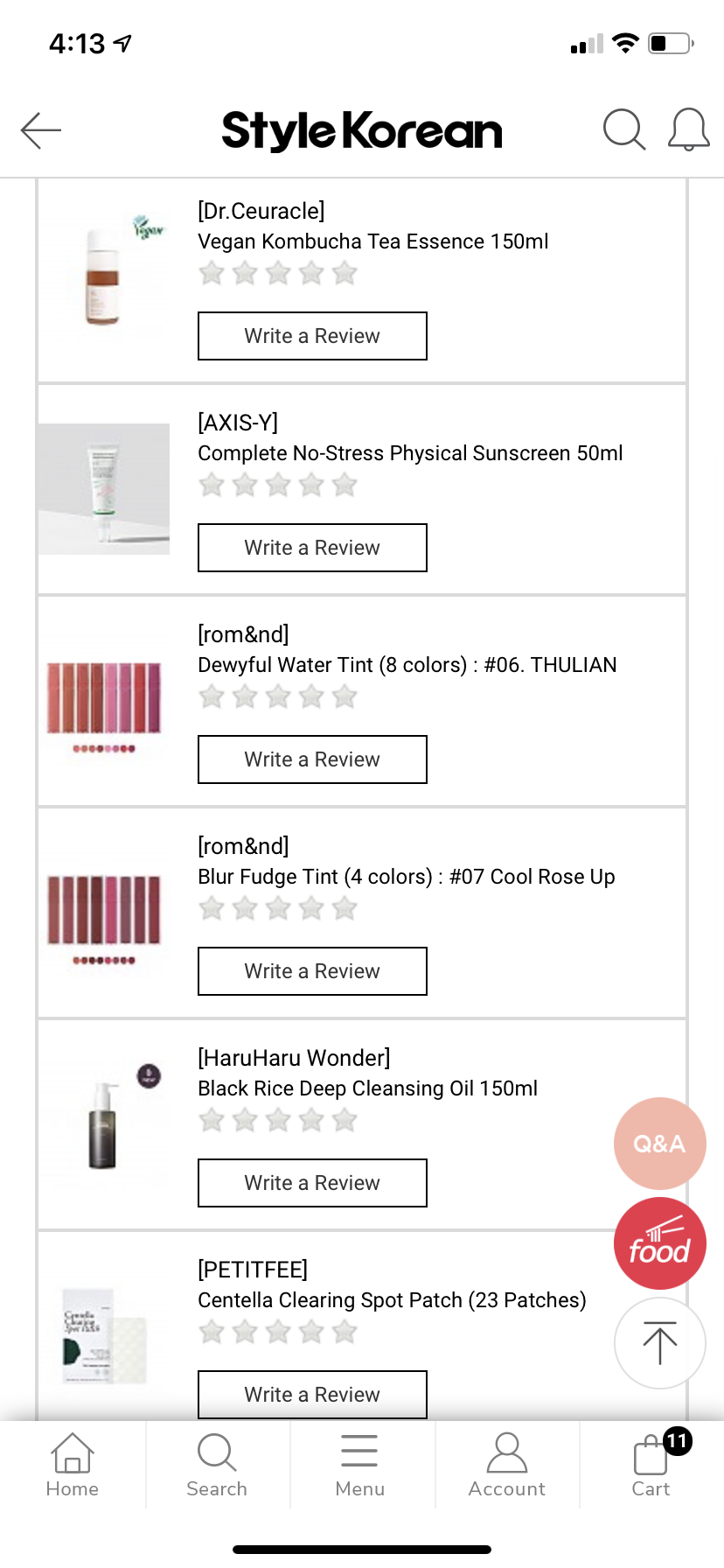The height and width of the screenshot is (1568, 724).
Task: Write a review for Dewyful Water Tint
Action: coord(312,759)
